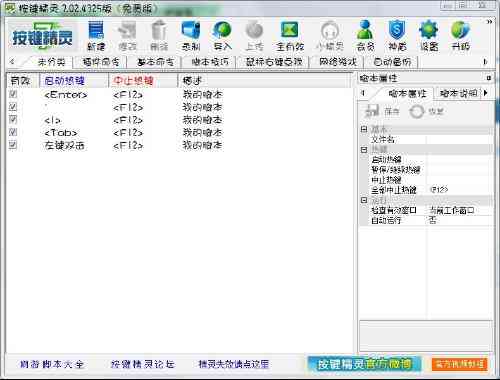Click the 按键精灵 logo in toolbar

click(42, 36)
